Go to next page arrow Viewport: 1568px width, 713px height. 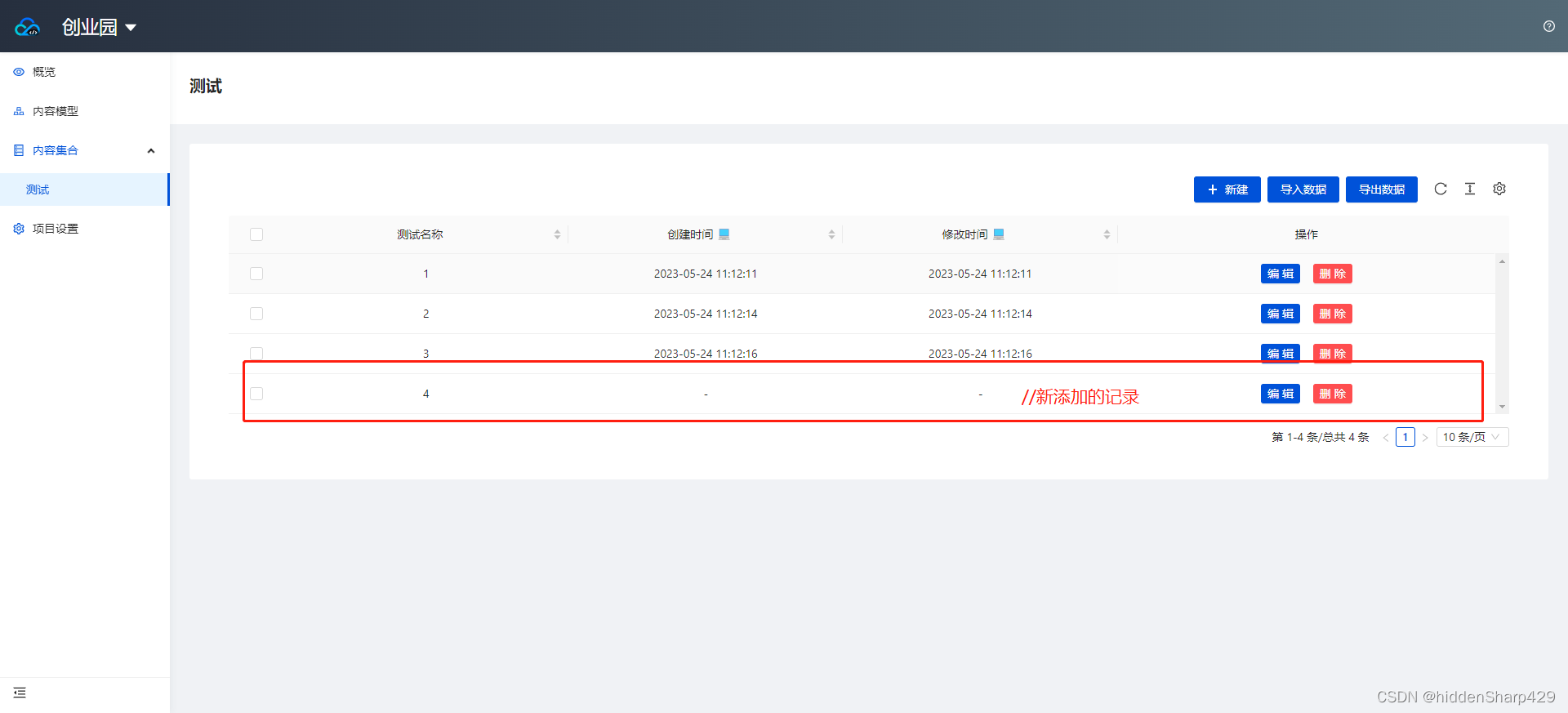pos(1425,438)
